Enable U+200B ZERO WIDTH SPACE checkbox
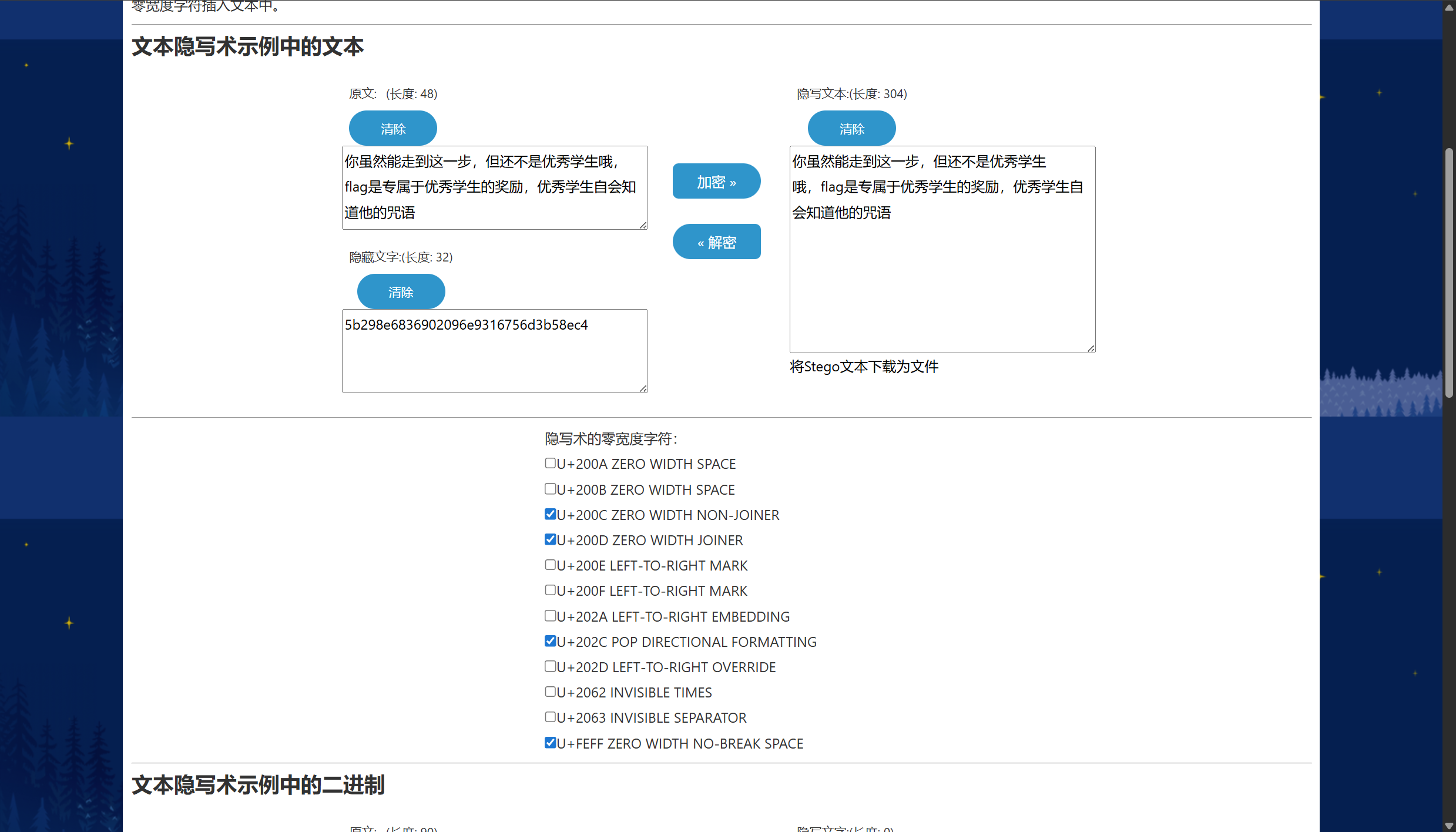Viewport: 1456px width, 832px height. coord(550,489)
